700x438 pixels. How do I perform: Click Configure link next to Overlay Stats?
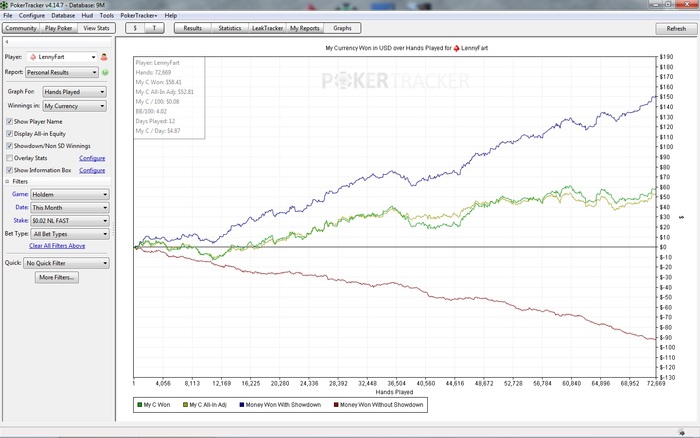coord(92,158)
